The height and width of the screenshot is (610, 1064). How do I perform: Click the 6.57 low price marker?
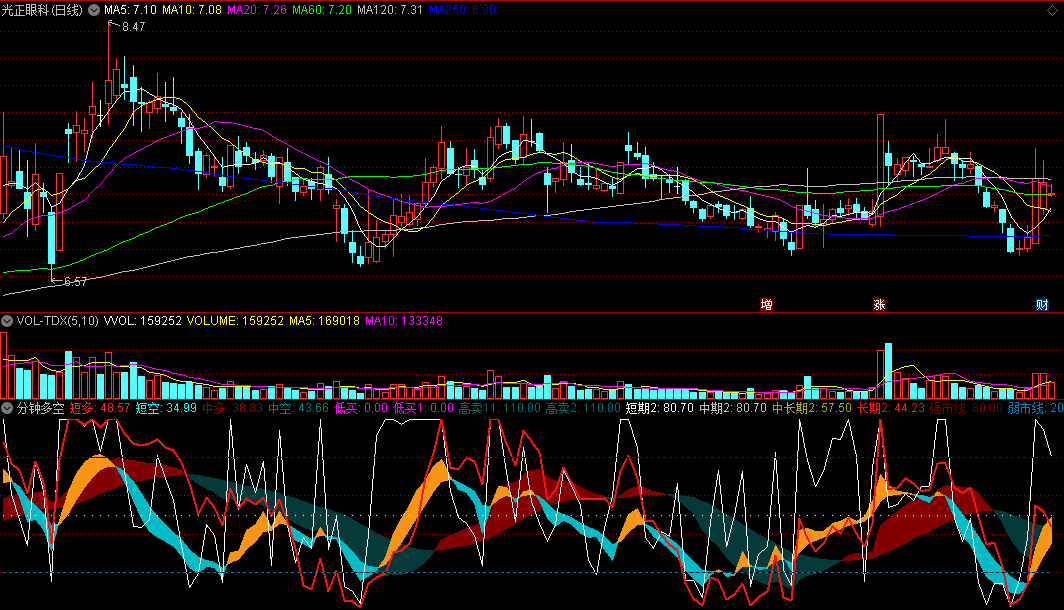coord(75,282)
